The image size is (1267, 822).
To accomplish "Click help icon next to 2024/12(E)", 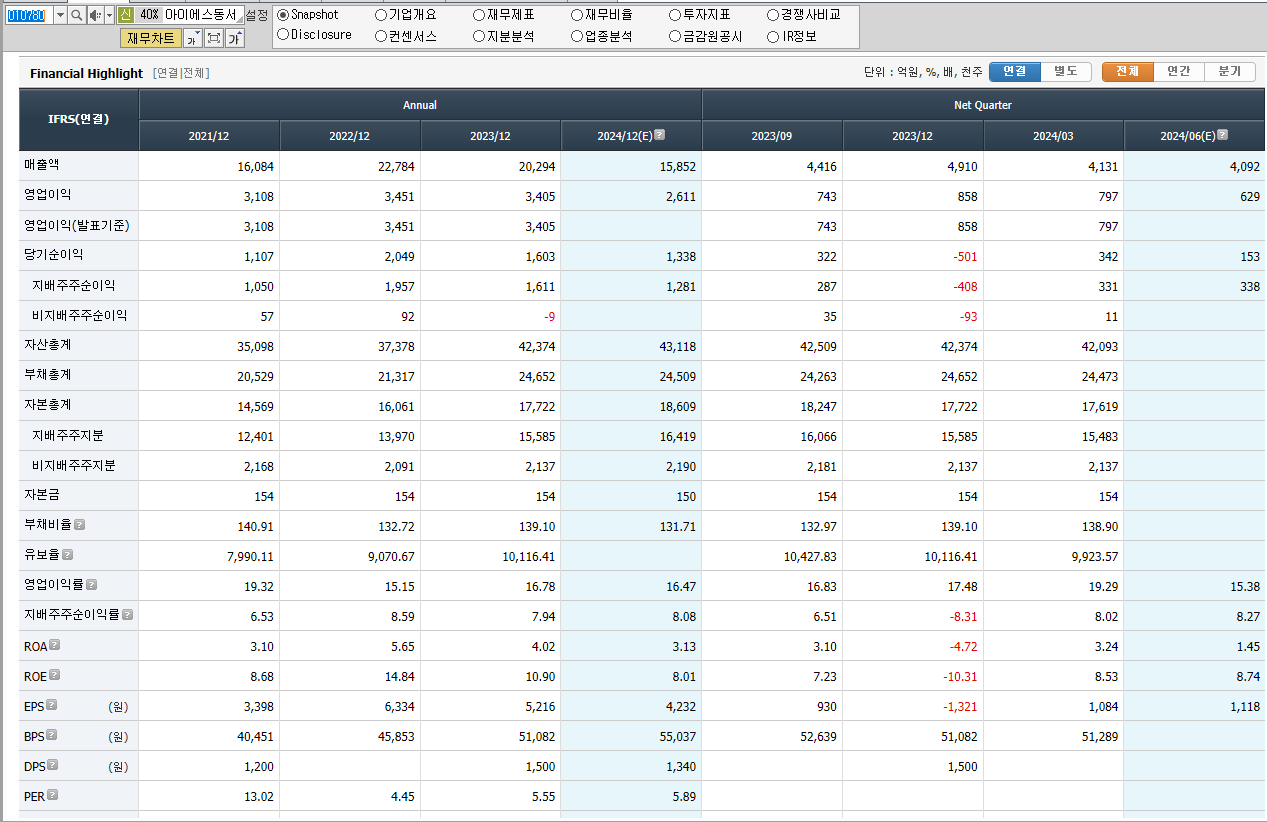I will tap(659, 135).
